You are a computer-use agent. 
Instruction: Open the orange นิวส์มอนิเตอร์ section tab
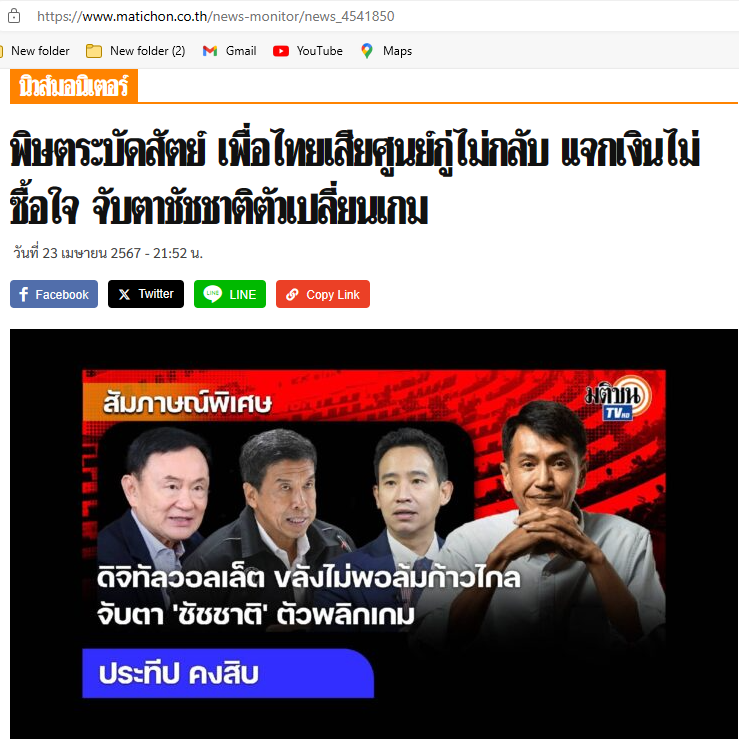point(74,86)
